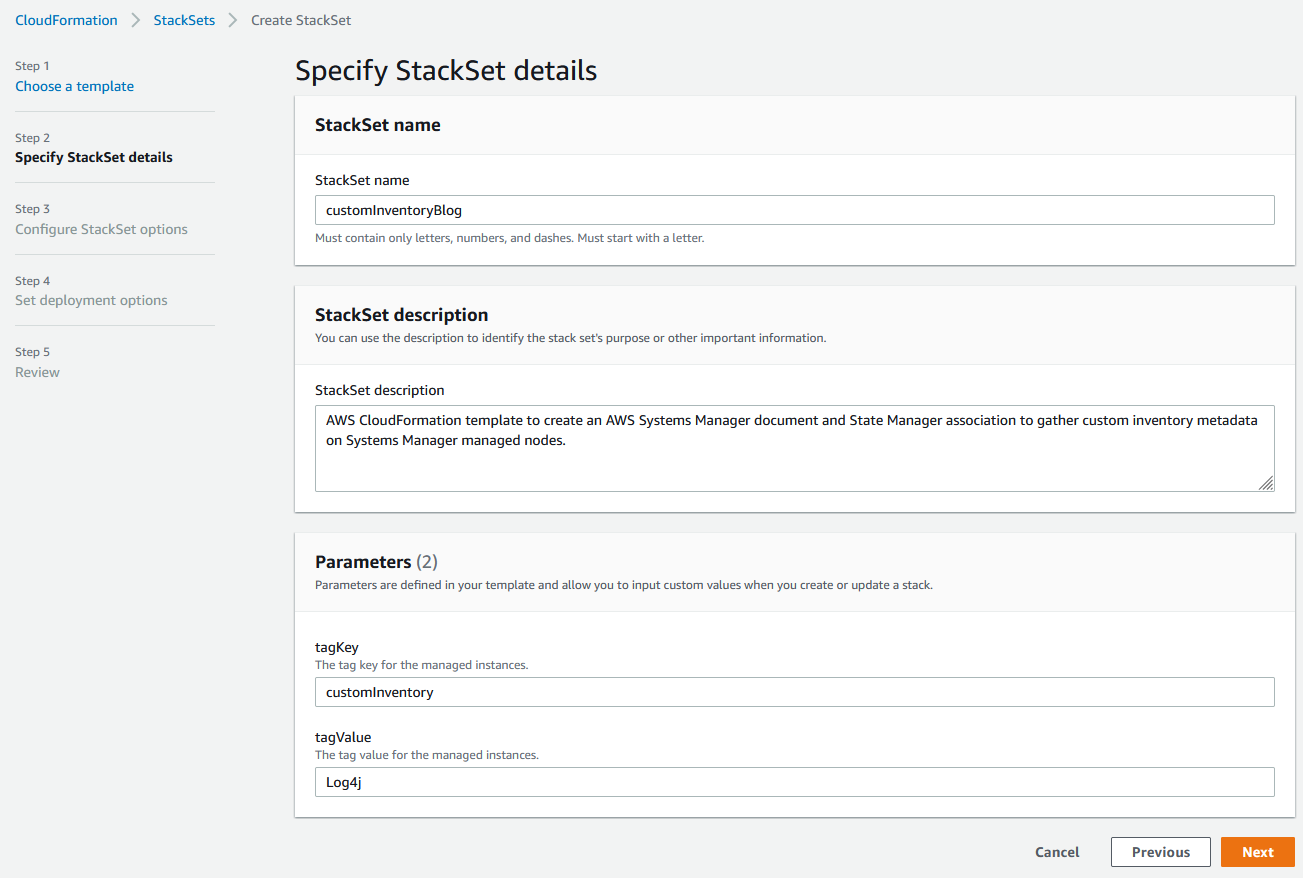Cancel the StackSet creation
Viewport: 1303px width, 878px height.
point(1056,852)
